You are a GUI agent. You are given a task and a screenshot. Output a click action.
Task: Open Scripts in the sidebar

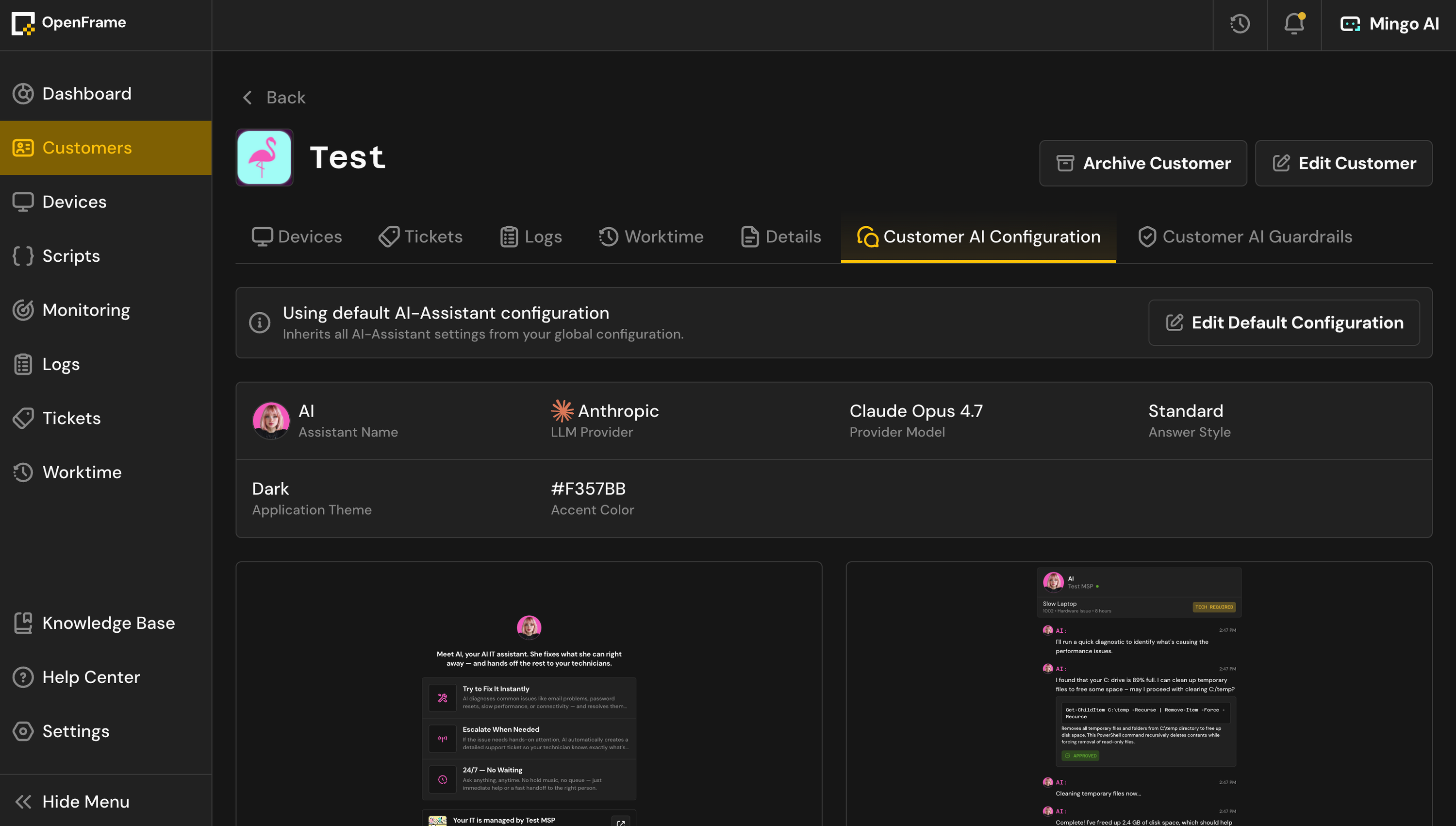(105, 256)
